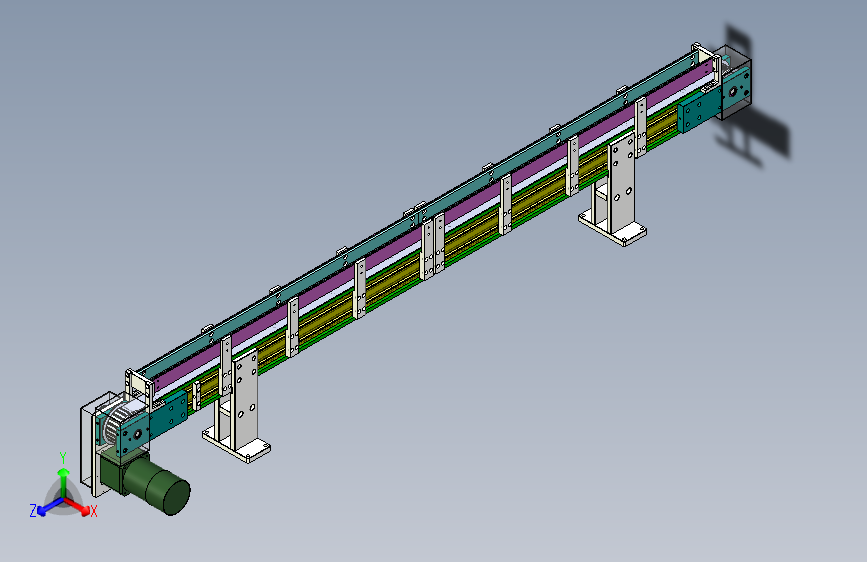Screen dimensions: 867x562
Task: Select the double white bracket at the conveyor middle
Action: (433, 247)
